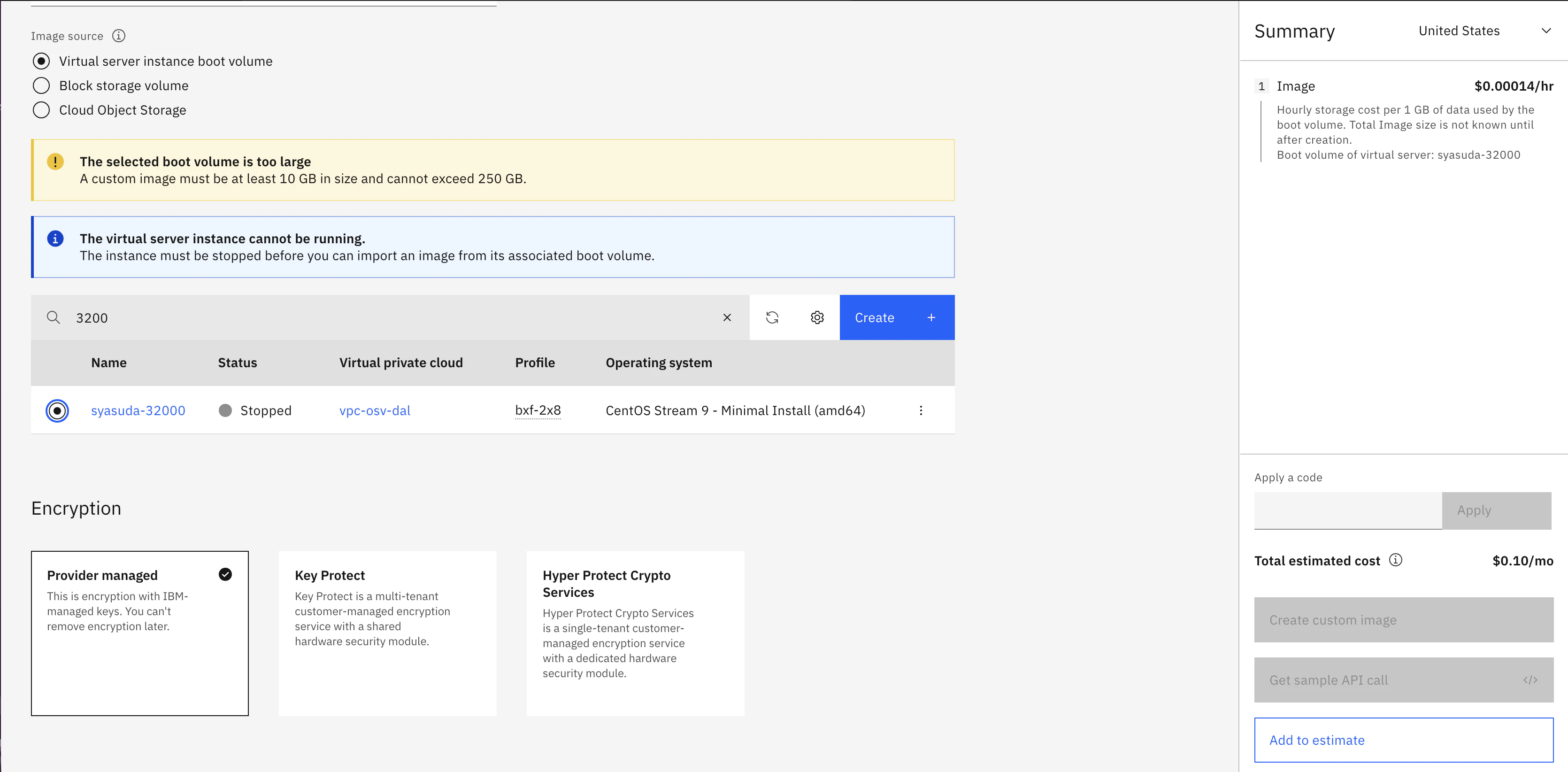Screen dimensions: 1568x772
Task: Clear the search text with the X icon
Action: tap(727, 317)
